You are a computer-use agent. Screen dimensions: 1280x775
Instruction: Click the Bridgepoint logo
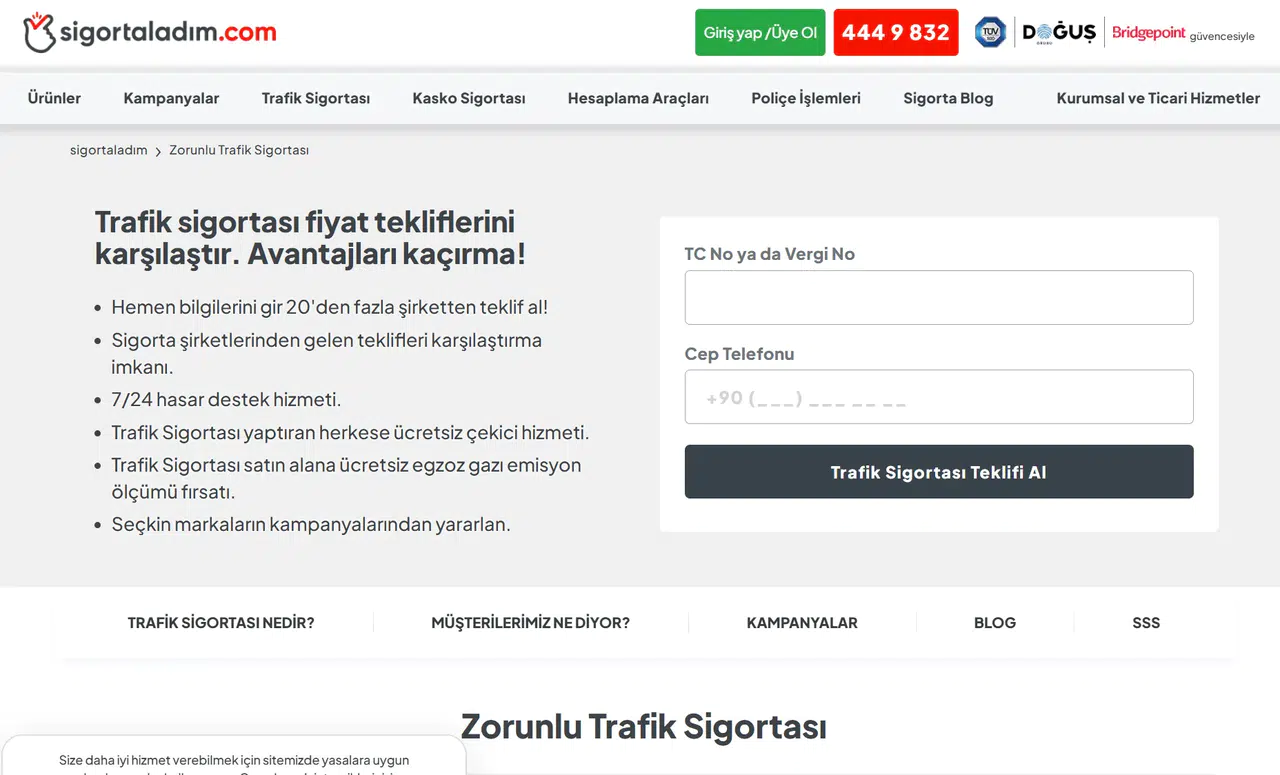(1149, 32)
